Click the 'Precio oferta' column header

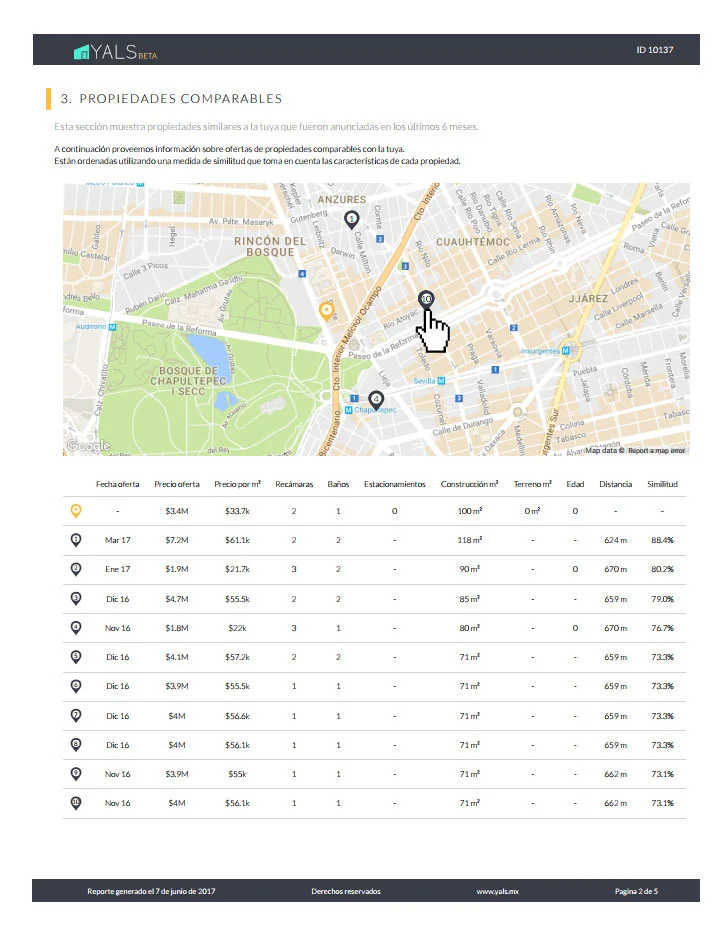[177, 484]
